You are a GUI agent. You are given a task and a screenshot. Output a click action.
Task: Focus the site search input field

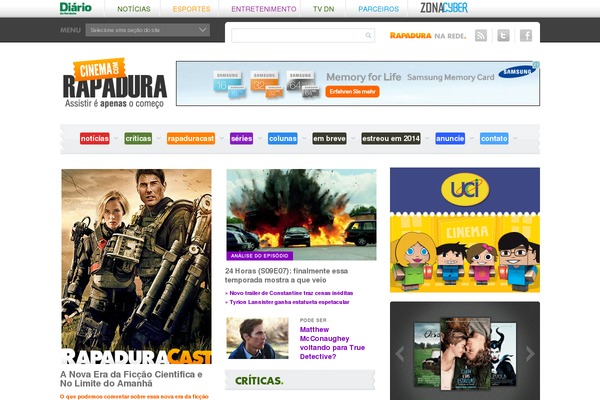click(x=298, y=35)
